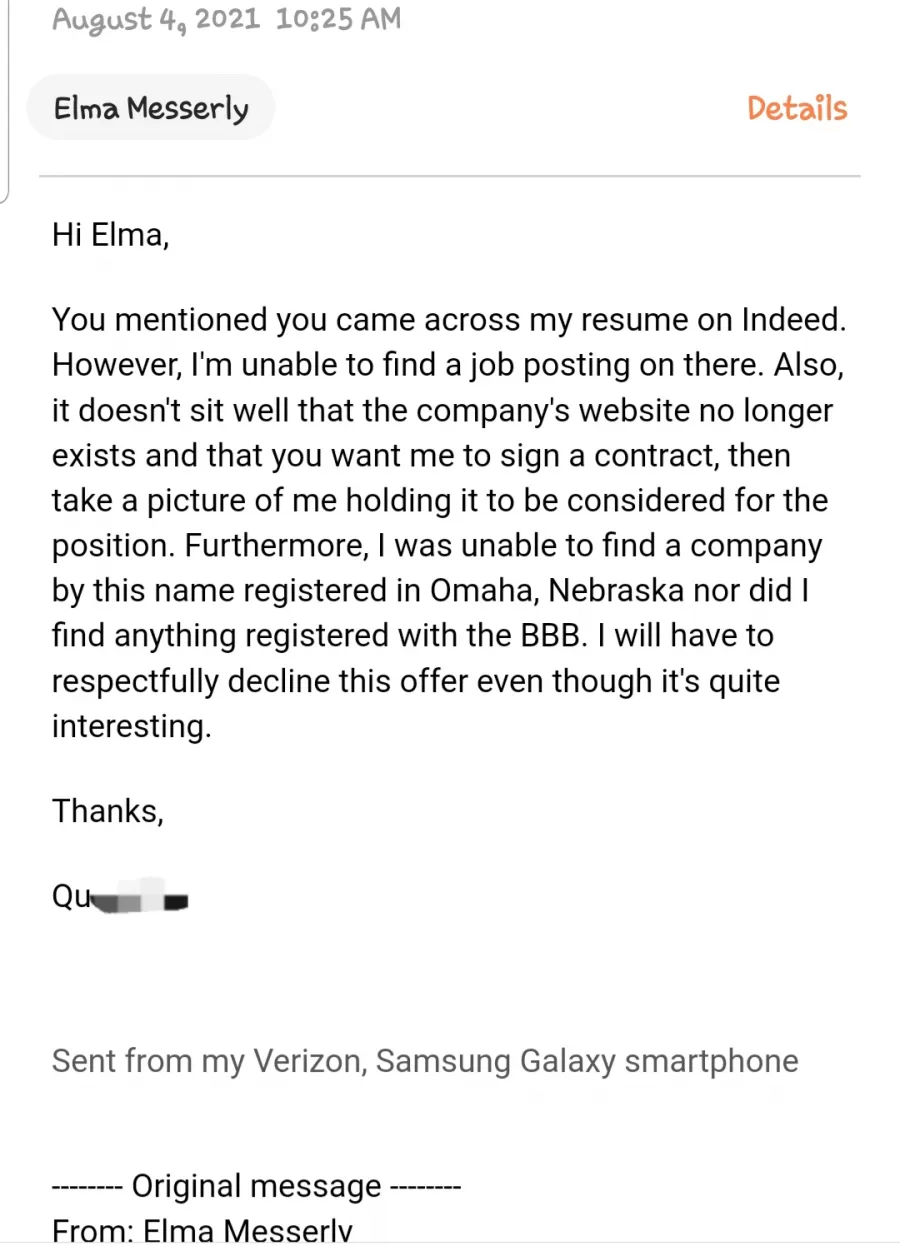Screen dimensions: 900x1246
Task: Tap the Elma Messerly sender chip
Action: tap(151, 108)
